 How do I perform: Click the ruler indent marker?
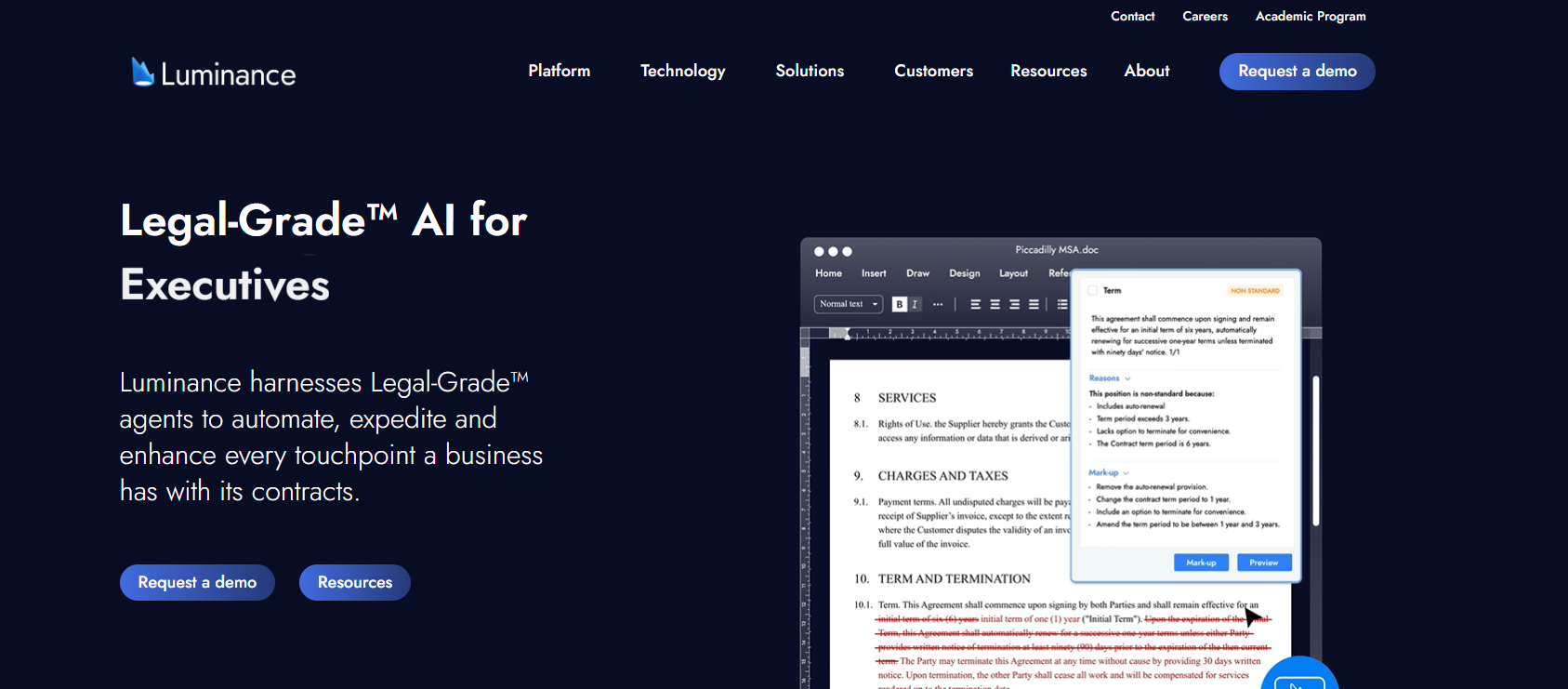pos(847,334)
